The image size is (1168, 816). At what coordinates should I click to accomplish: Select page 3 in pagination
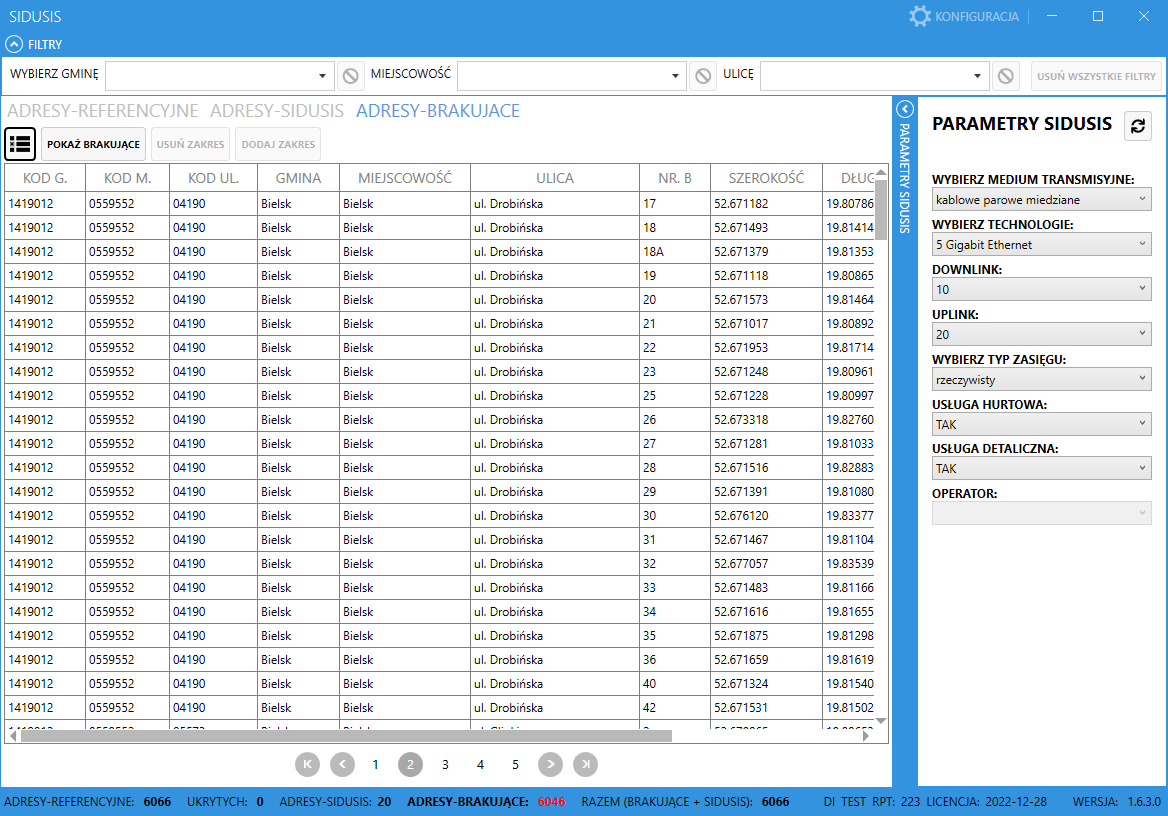(x=445, y=764)
